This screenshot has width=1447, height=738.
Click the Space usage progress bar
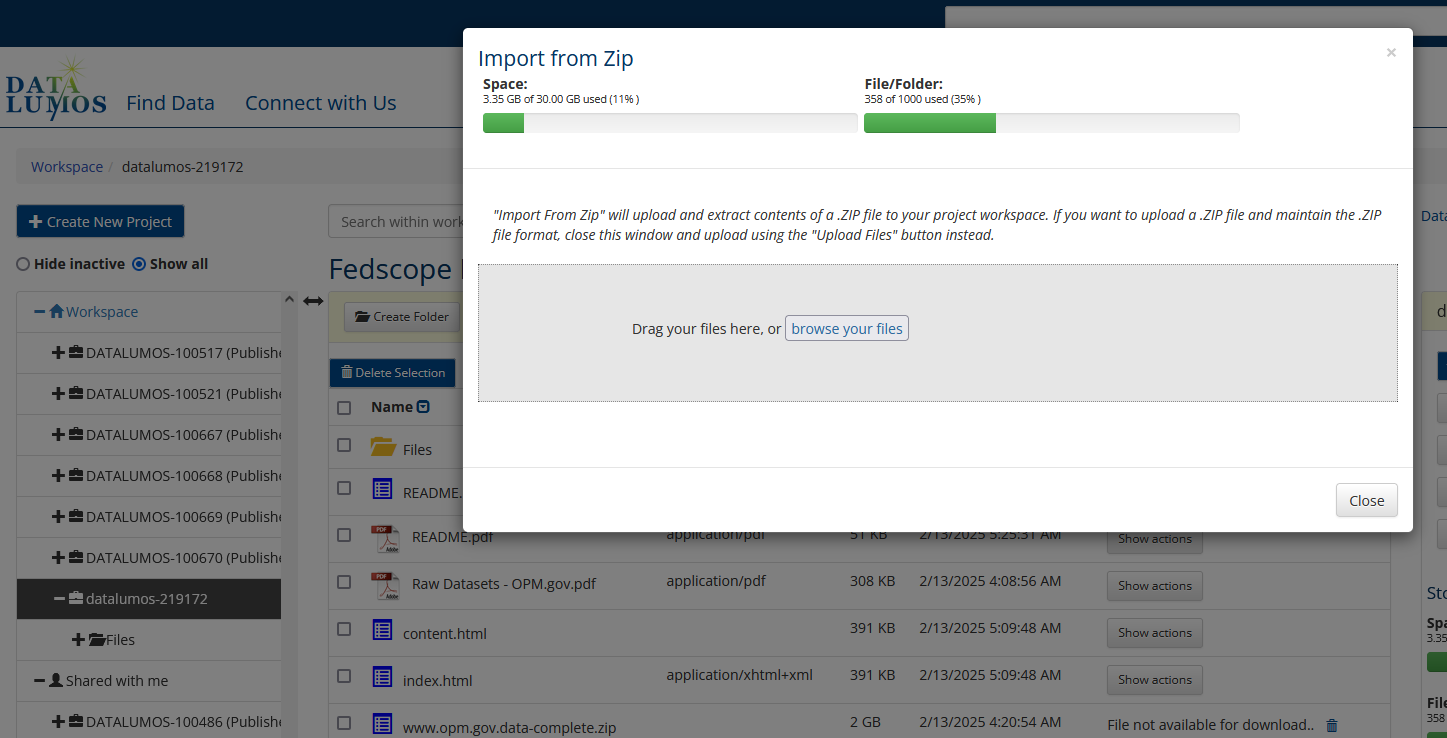pyautogui.click(x=669, y=122)
